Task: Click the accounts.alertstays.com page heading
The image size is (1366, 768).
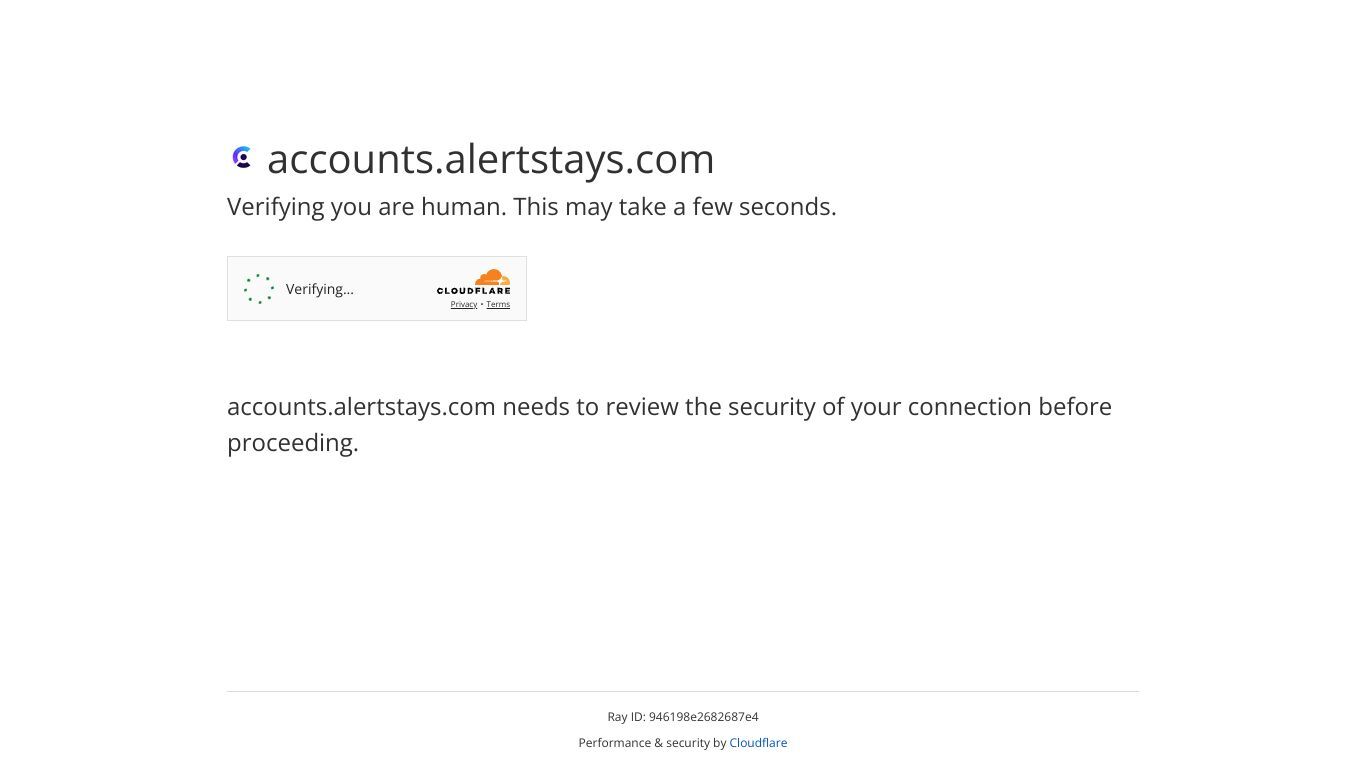Action: tap(491, 159)
